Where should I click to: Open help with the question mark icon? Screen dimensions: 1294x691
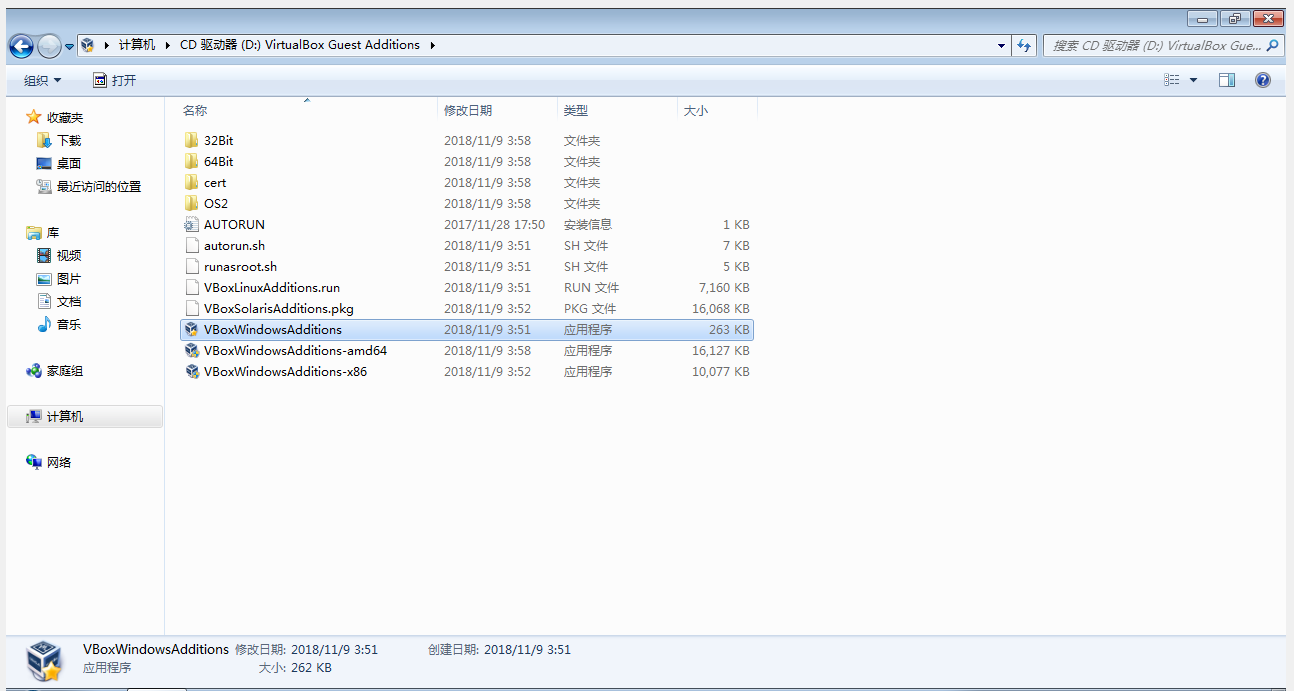[1263, 80]
